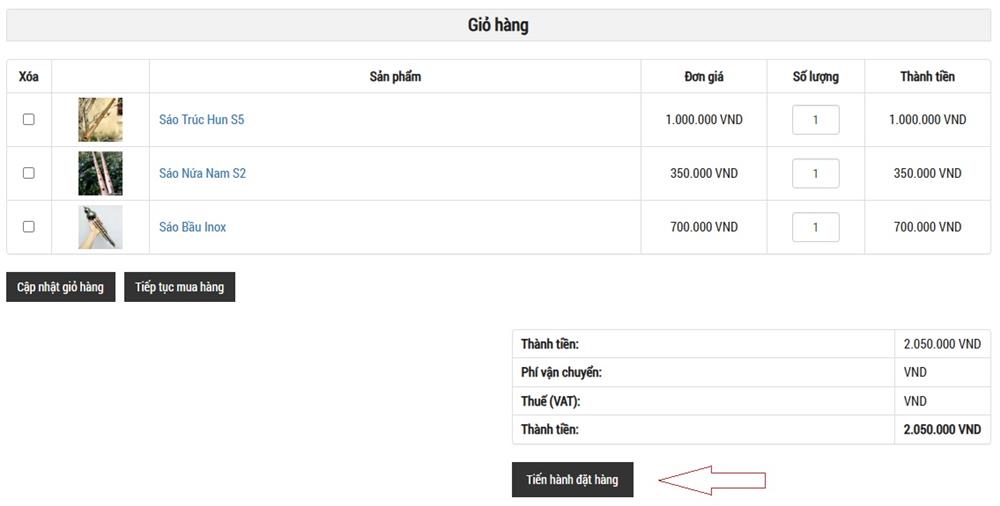Viewport: 1000px width, 506px height.
Task: Click the Sản phẩm column header
Action: (x=395, y=77)
